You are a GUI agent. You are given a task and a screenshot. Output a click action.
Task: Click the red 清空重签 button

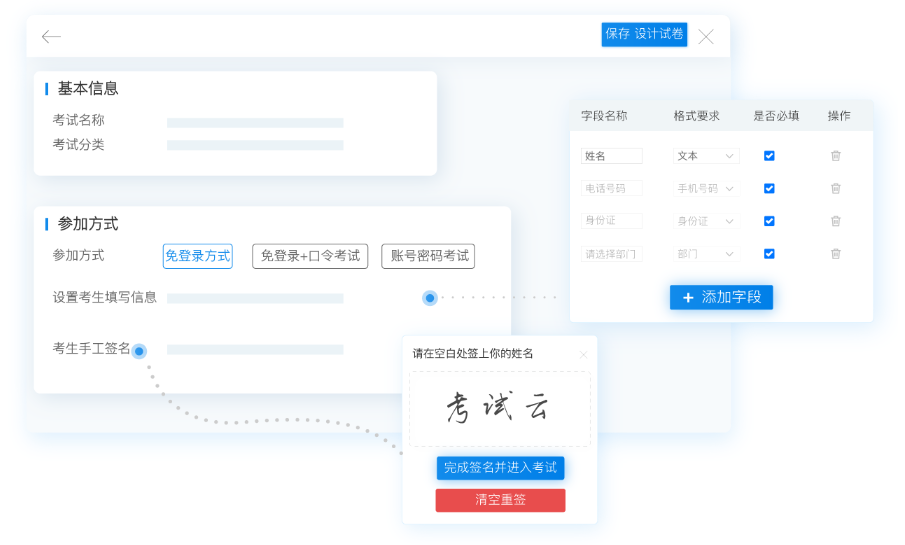pyautogui.click(x=500, y=500)
